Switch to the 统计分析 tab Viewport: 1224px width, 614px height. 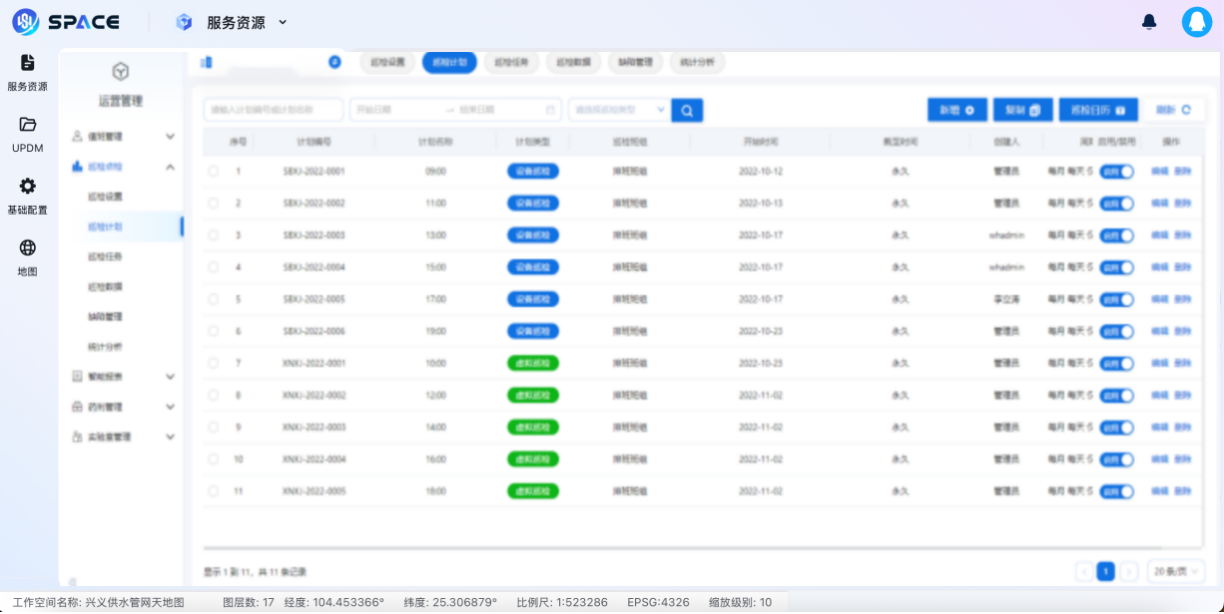pyautogui.click(x=696, y=62)
